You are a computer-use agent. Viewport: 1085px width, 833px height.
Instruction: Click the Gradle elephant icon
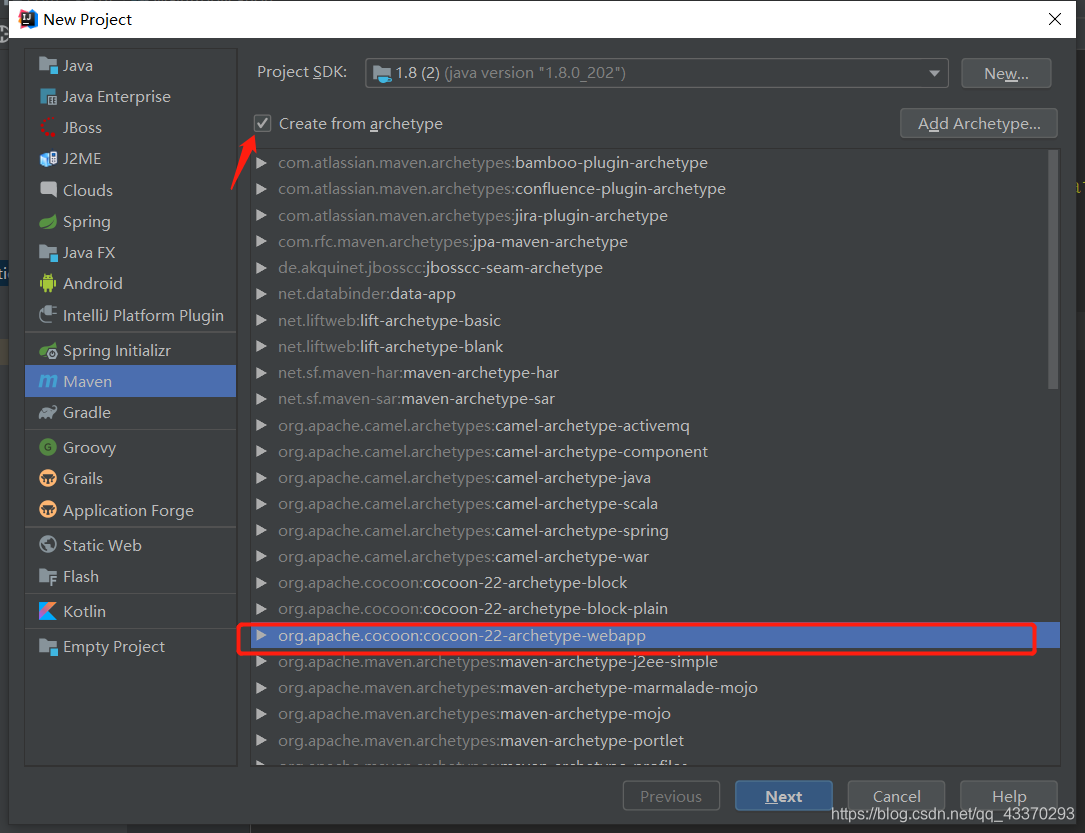coord(48,412)
